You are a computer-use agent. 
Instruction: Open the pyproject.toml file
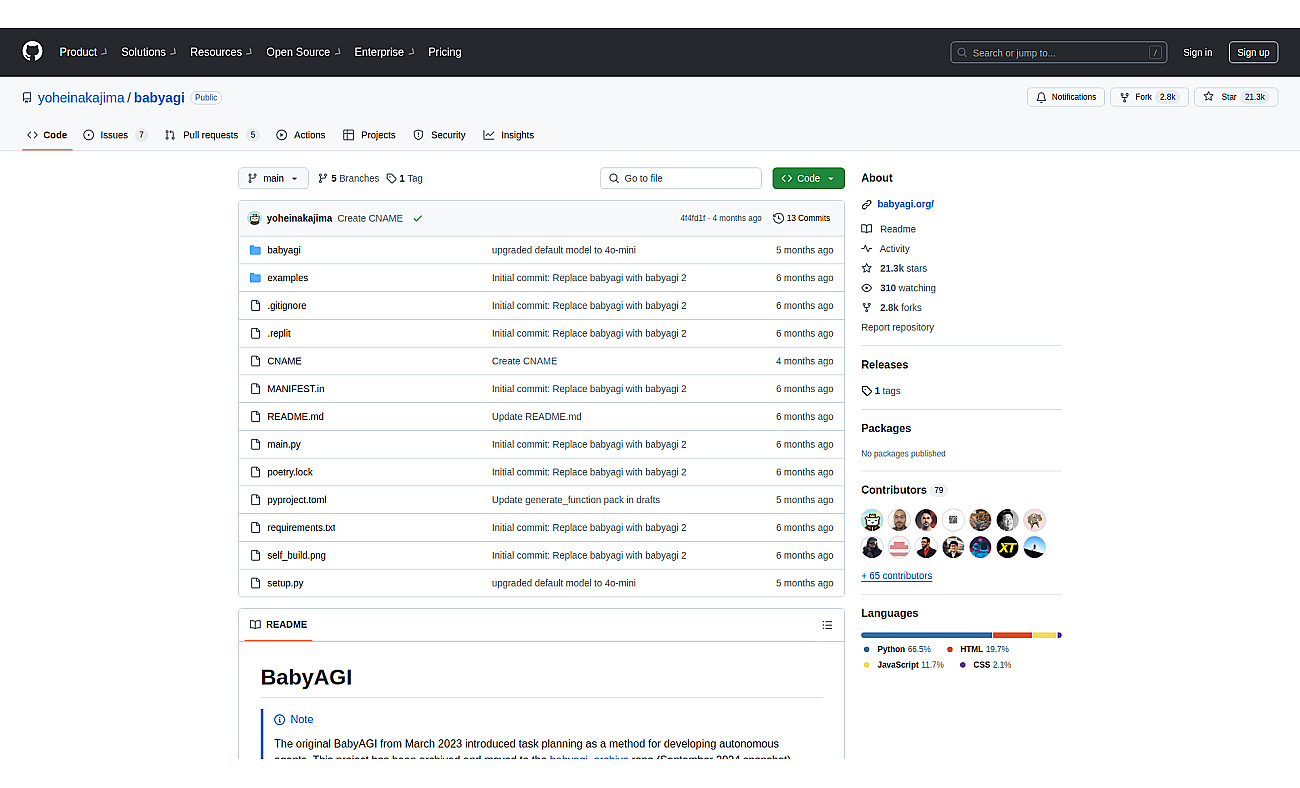pos(296,500)
